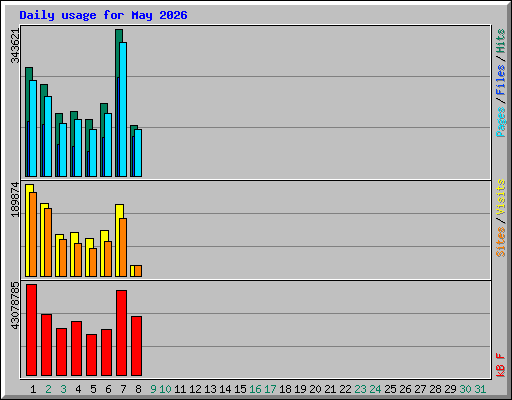The image size is (512, 400).
Task: Click day 26 on the x-axis
Action: coord(405,389)
